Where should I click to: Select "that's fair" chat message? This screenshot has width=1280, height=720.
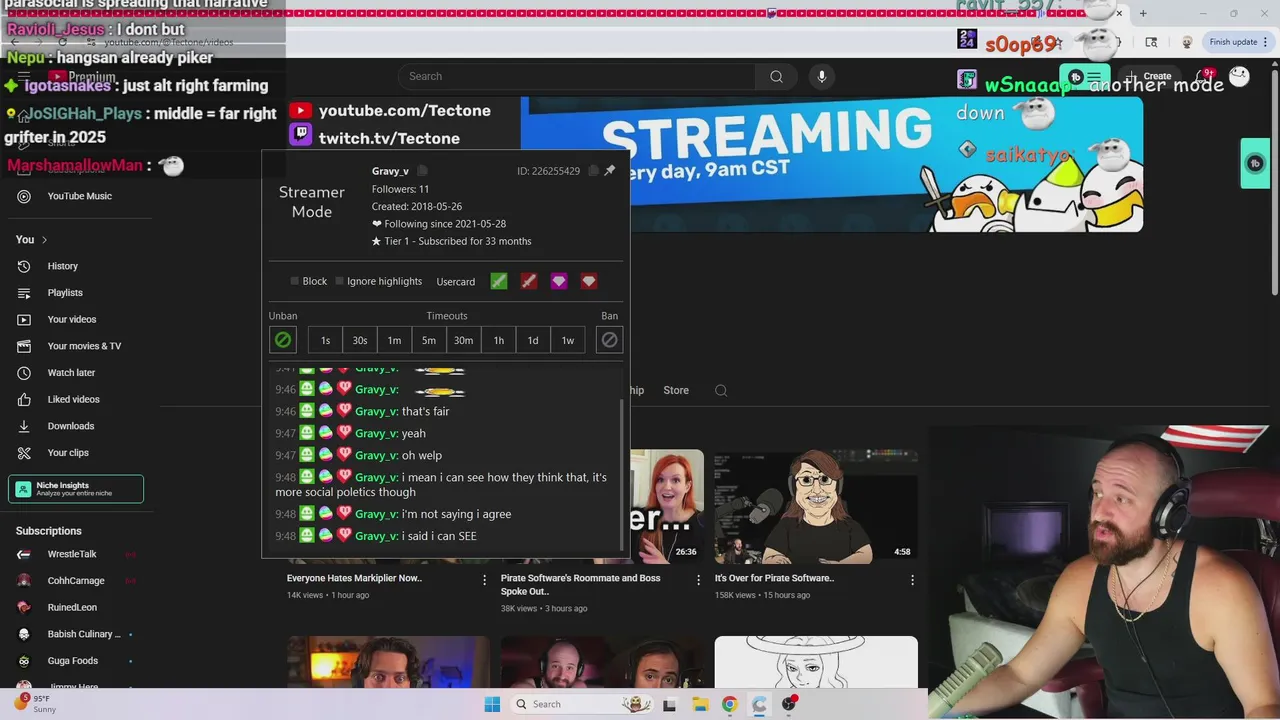425,411
